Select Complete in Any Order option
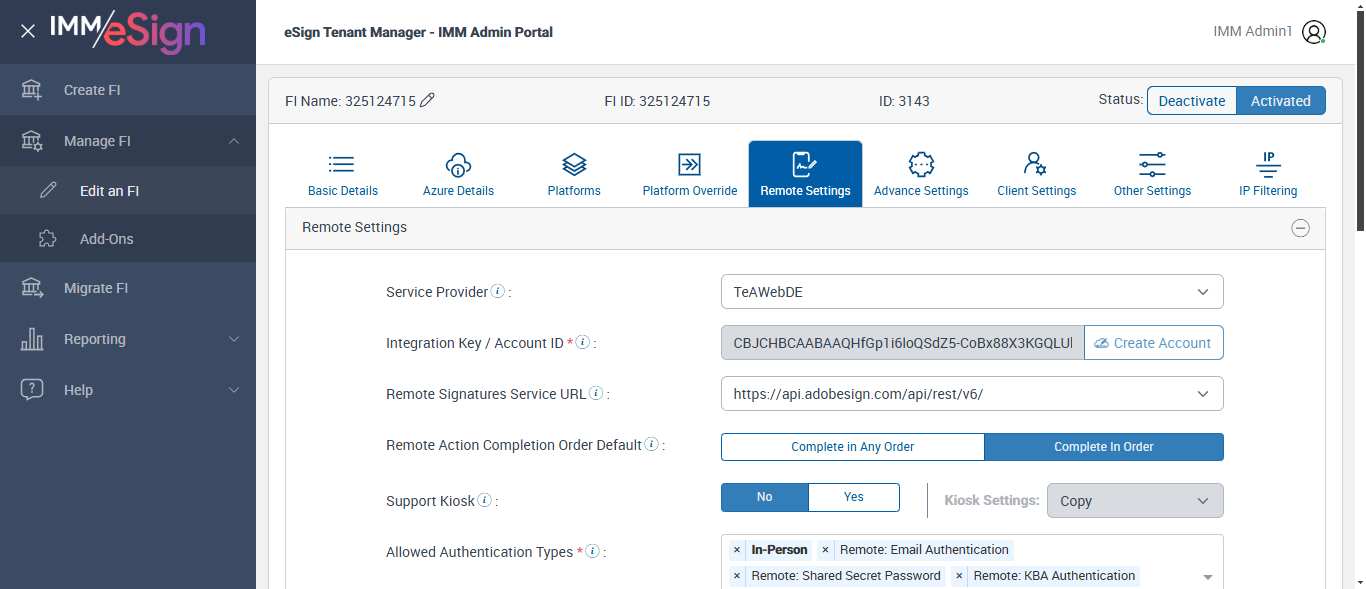The height and width of the screenshot is (589, 1366). click(852, 447)
